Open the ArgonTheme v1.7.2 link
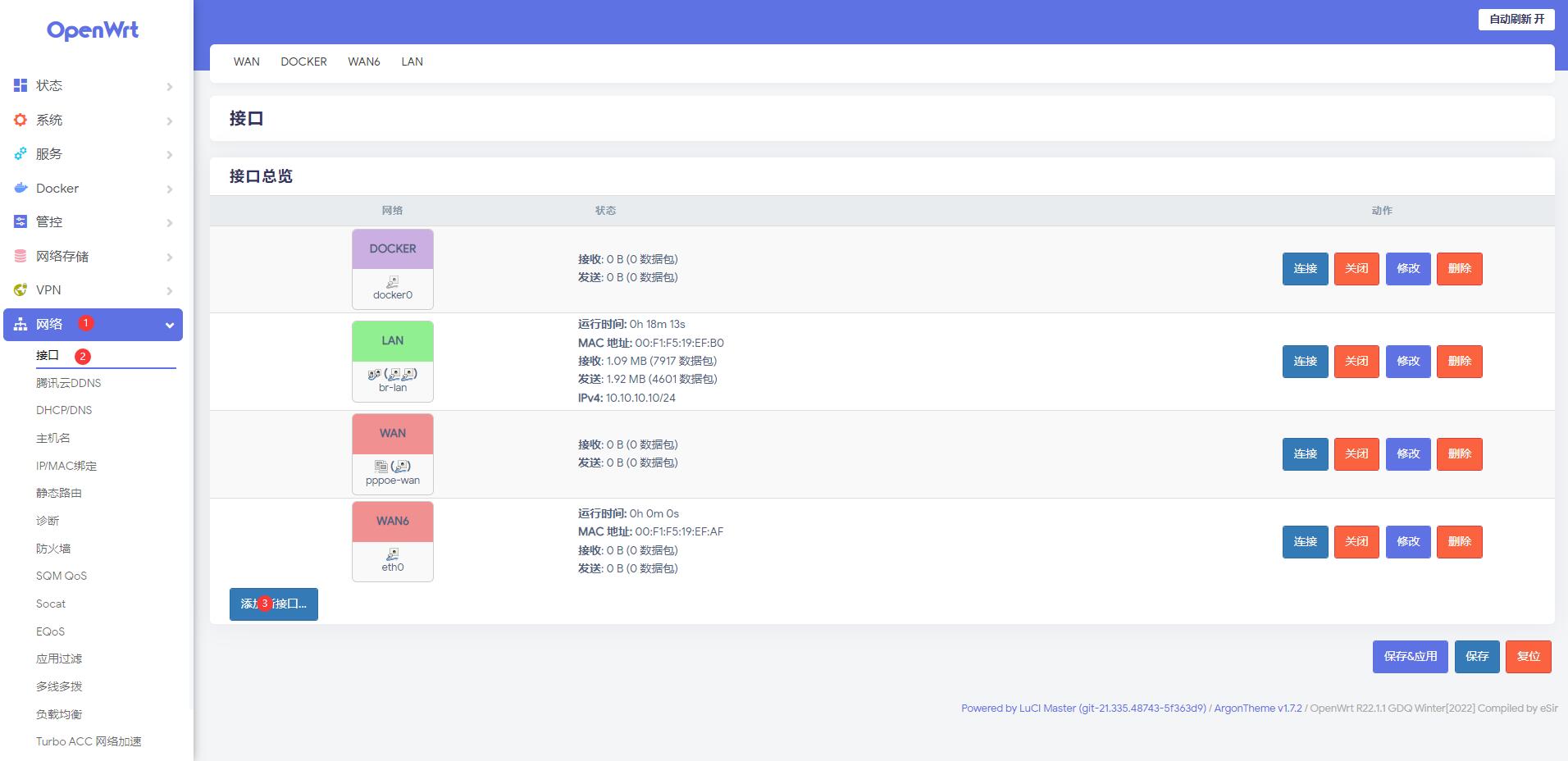The width and height of the screenshot is (1568, 761). [x=1258, y=709]
